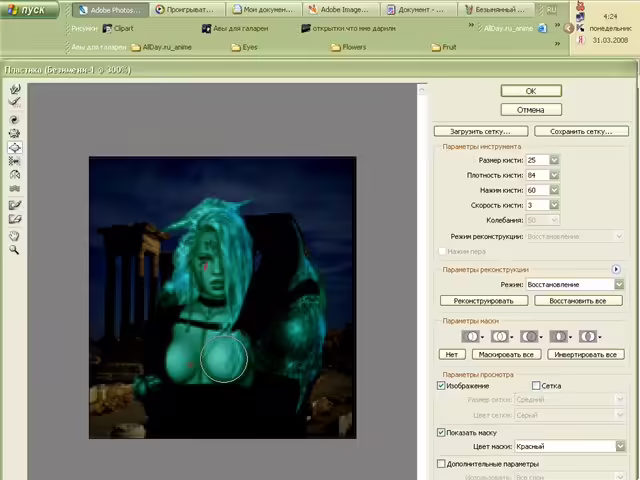This screenshot has height=480, width=640.
Task: Select the Forward Warp tool
Action: click(15, 89)
